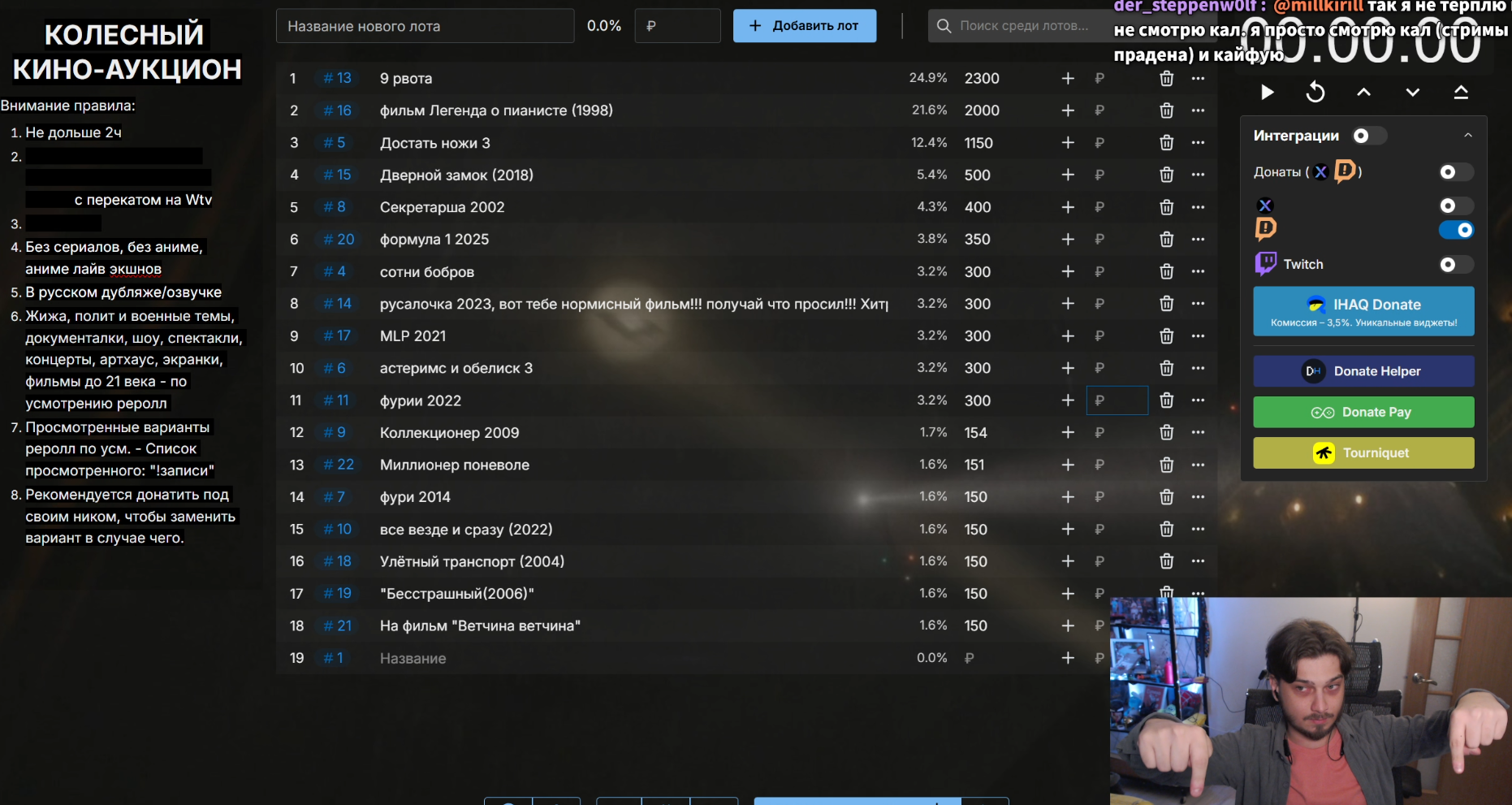
Task: Open the IHAQ Donate banner
Action: pyautogui.click(x=1363, y=311)
